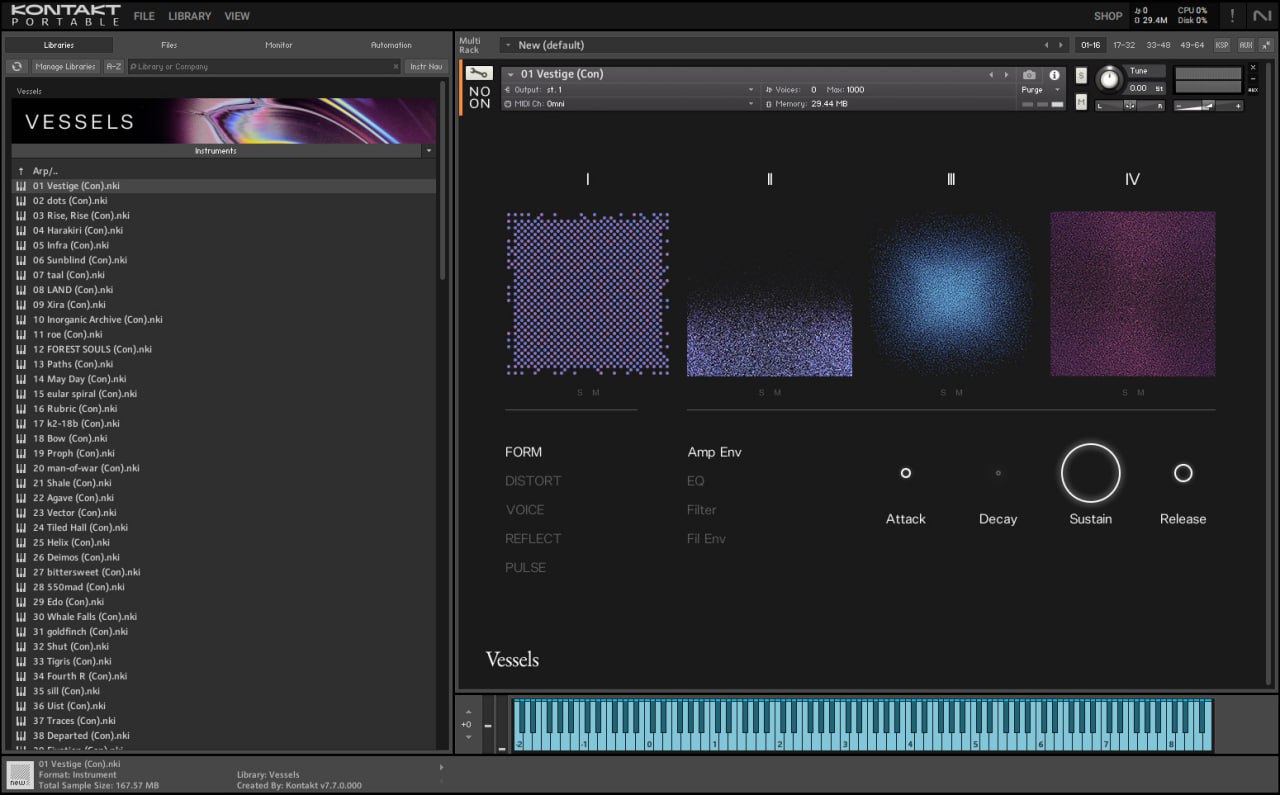This screenshot has width=1280, height=795.
Task: Toggle the A-Z library sort button
Action: tap(114, 67)
